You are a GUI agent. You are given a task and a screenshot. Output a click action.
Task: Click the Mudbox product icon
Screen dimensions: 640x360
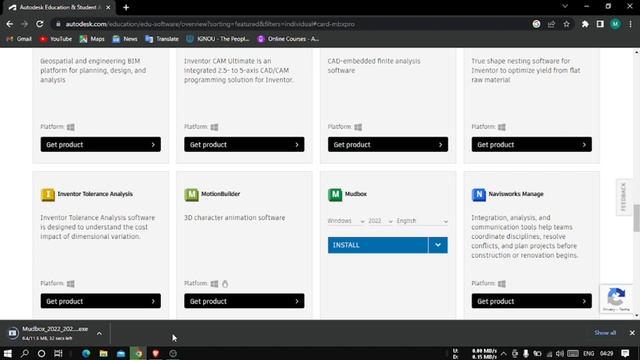[x=335, y=194]
